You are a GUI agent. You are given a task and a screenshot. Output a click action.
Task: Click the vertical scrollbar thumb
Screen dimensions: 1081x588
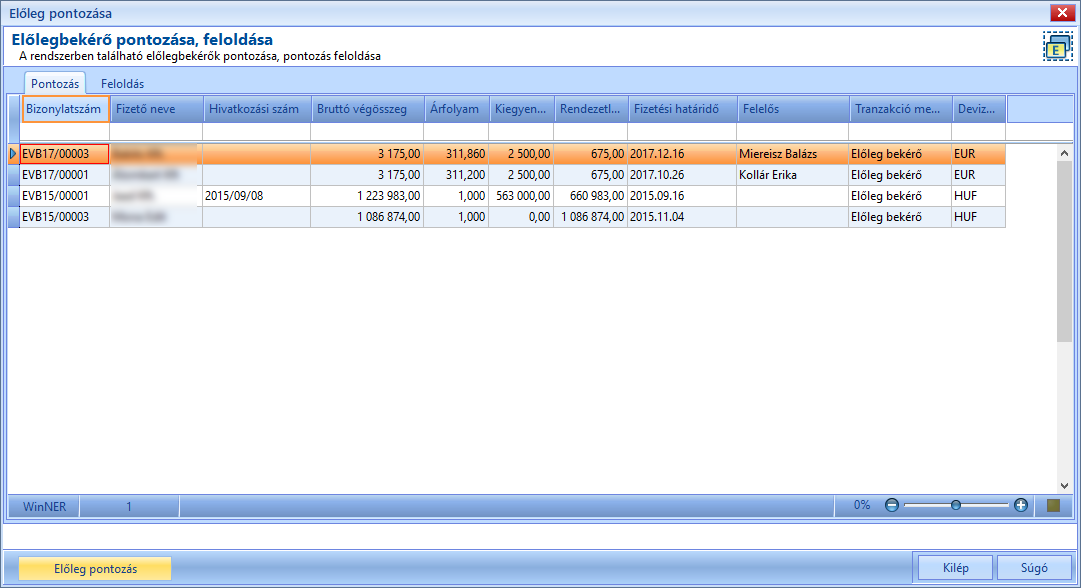tap(1064, 252)
